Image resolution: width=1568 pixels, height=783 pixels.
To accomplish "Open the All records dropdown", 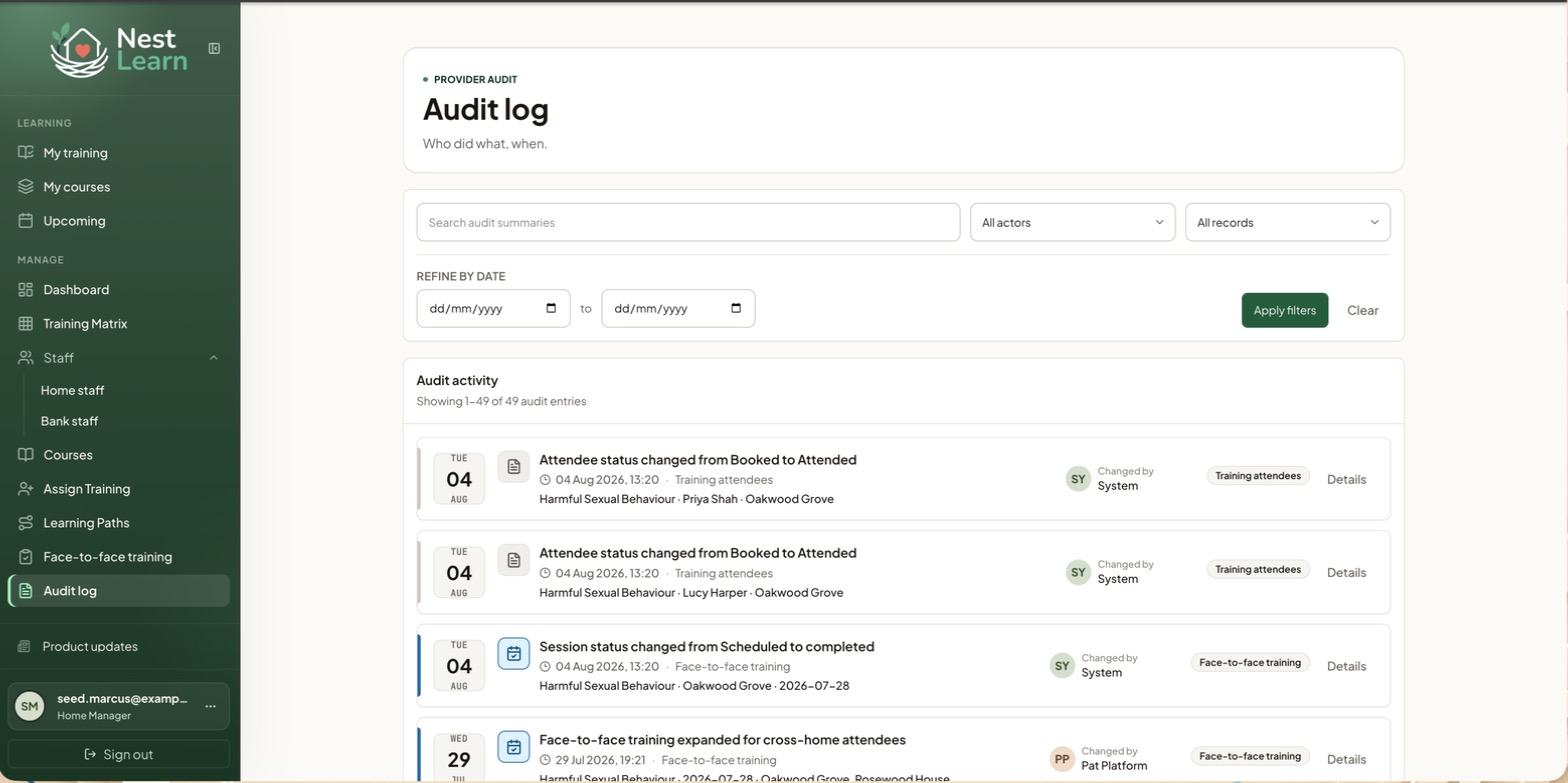I will click(1288, 222).
